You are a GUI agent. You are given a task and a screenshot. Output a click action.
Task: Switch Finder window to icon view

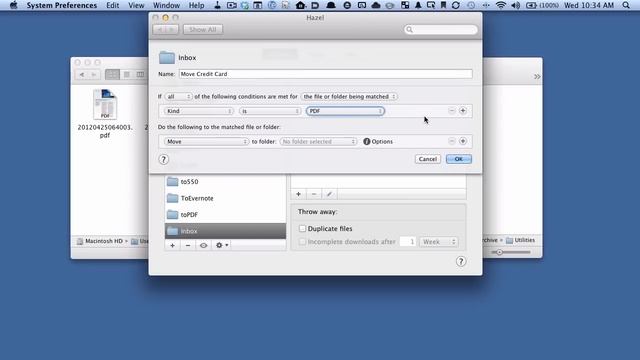112,74
